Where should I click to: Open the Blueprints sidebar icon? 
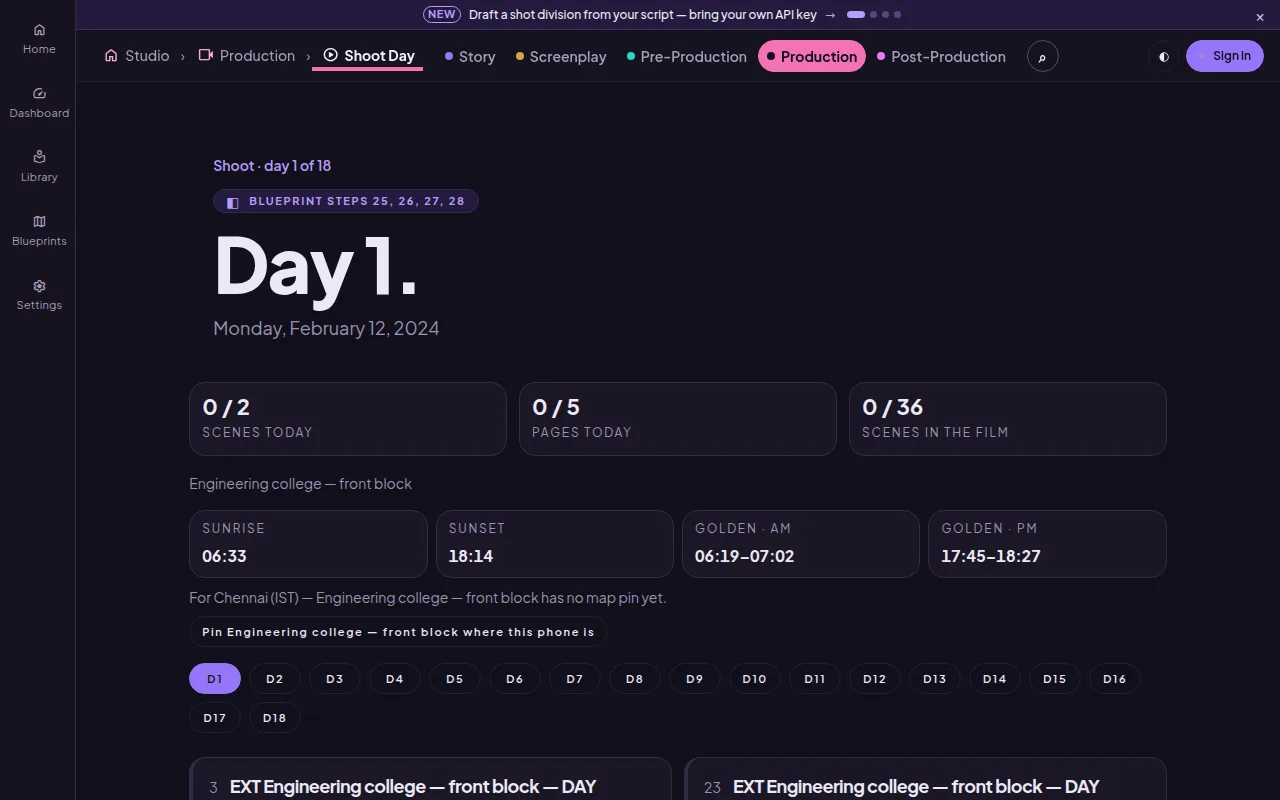[39, 230]
